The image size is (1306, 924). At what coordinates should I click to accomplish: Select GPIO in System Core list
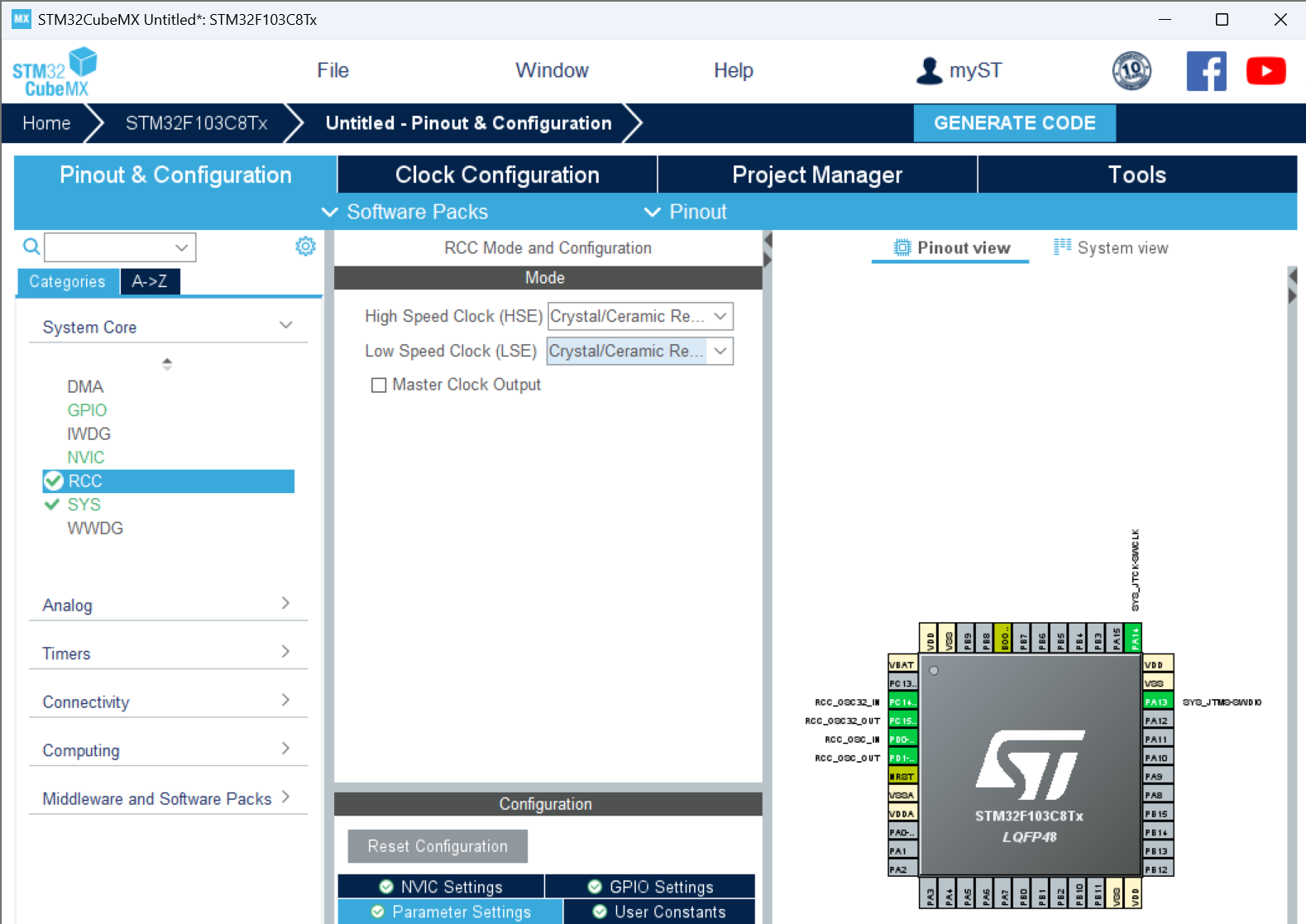87,409
